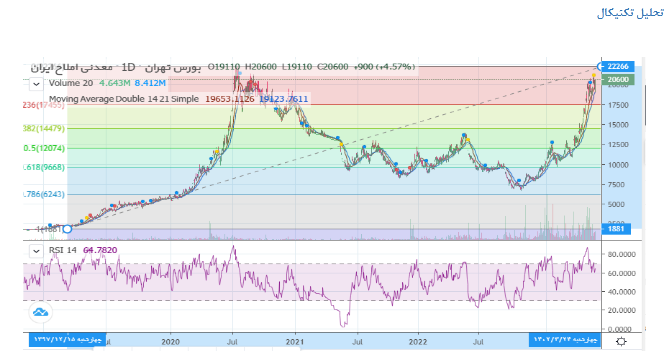Click the 22266 price label
Screen dimensions: 671x360
[x=618, y=66]
